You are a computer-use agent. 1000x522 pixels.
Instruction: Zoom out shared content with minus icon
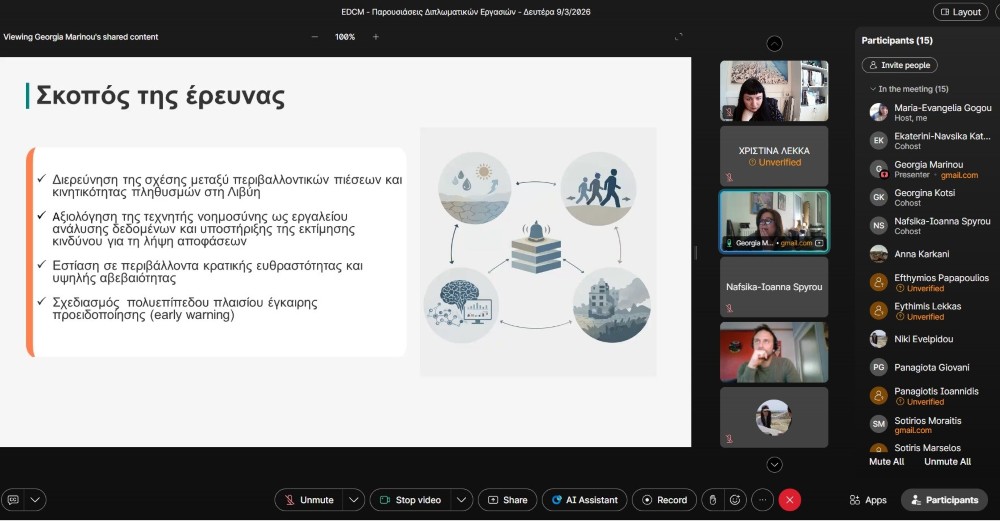click(315, 37)
